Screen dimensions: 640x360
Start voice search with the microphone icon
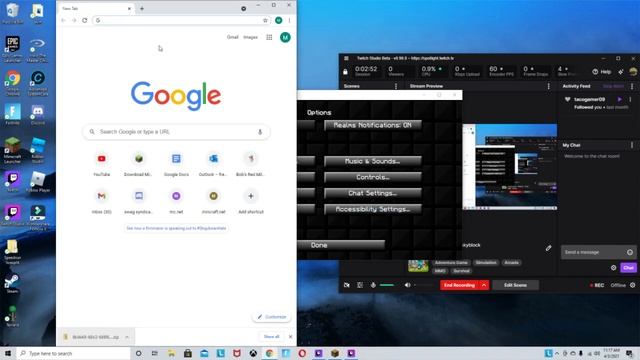[260, 132]
